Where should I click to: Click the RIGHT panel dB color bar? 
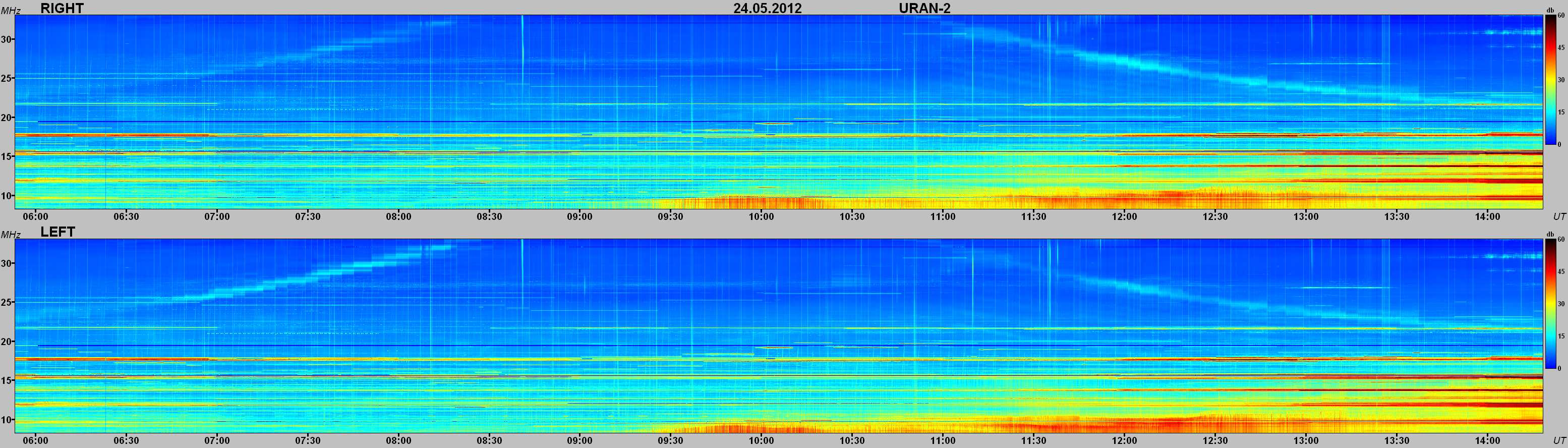click(1550, 80)
